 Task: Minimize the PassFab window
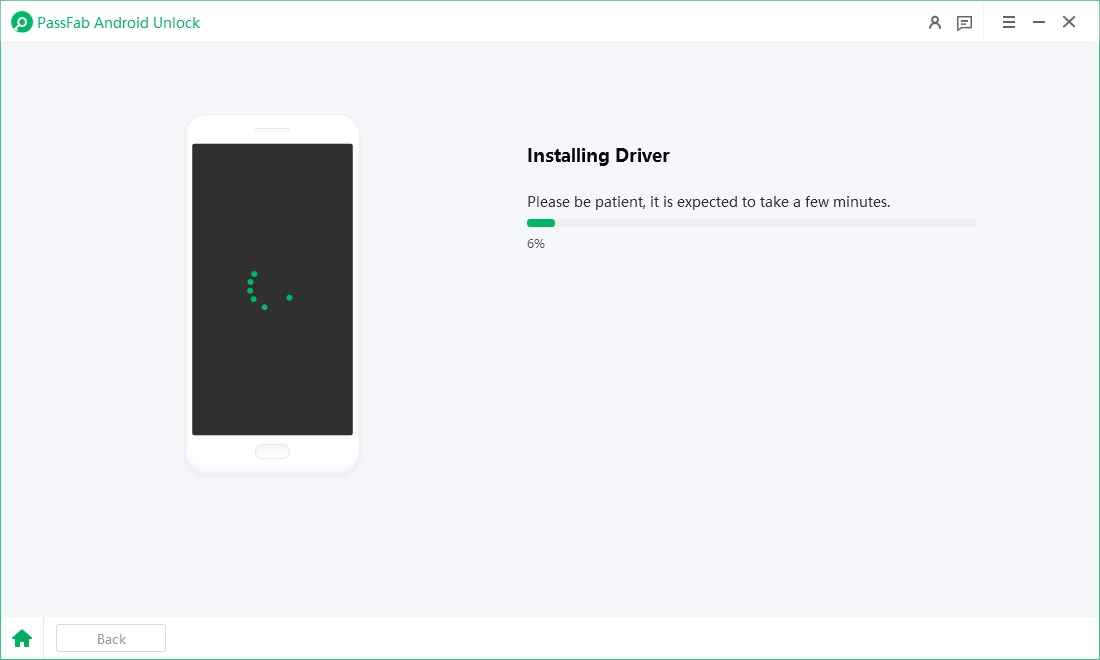coord(1039,21)
